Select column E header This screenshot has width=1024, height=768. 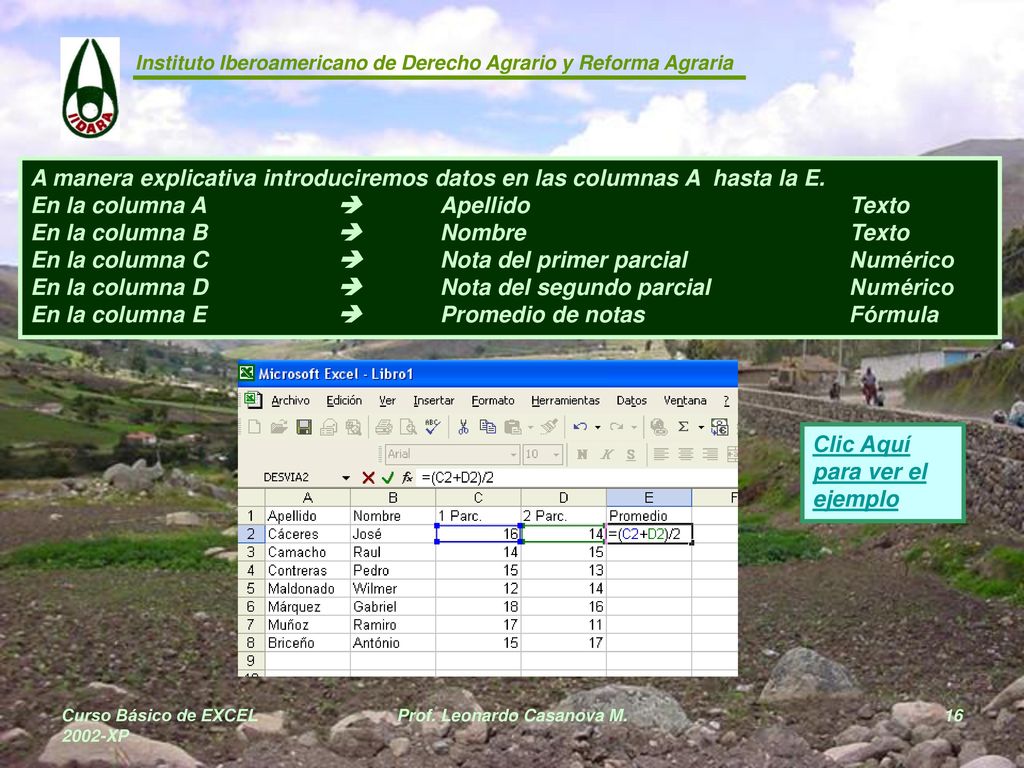tap(649, 498)
